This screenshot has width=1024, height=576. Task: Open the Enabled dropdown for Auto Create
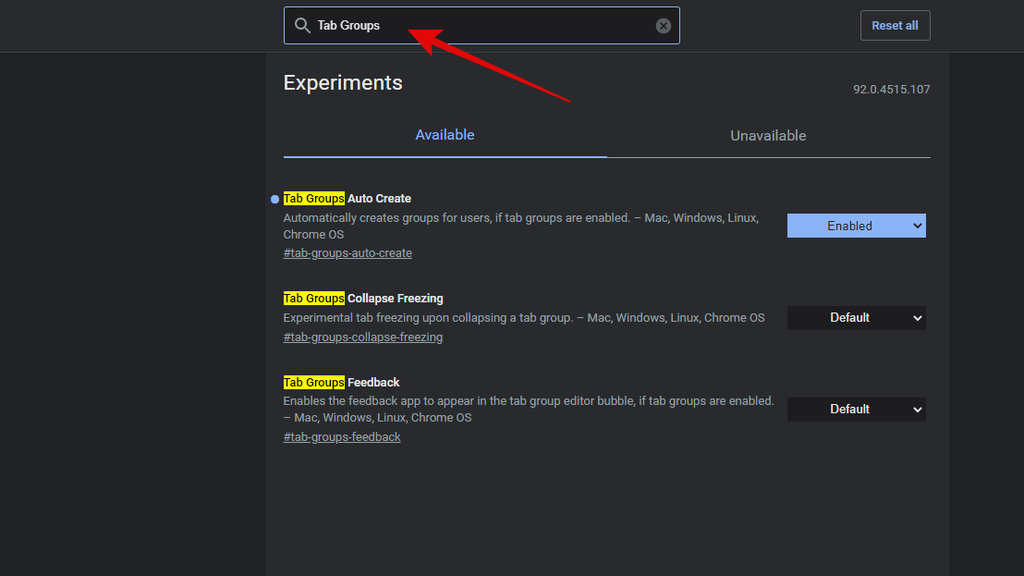coord(856,226)
